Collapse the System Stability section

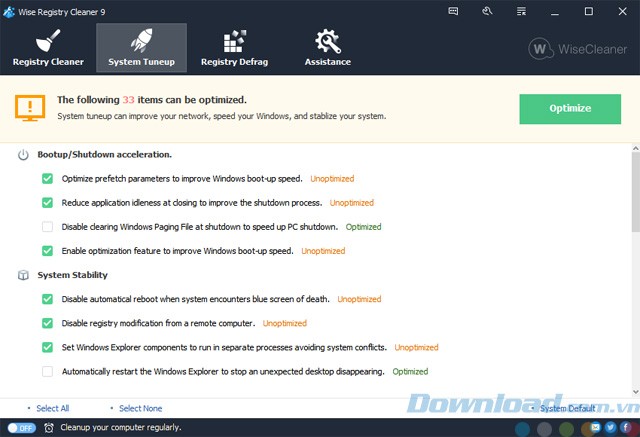pyautogui.click(x=23, y=275)
